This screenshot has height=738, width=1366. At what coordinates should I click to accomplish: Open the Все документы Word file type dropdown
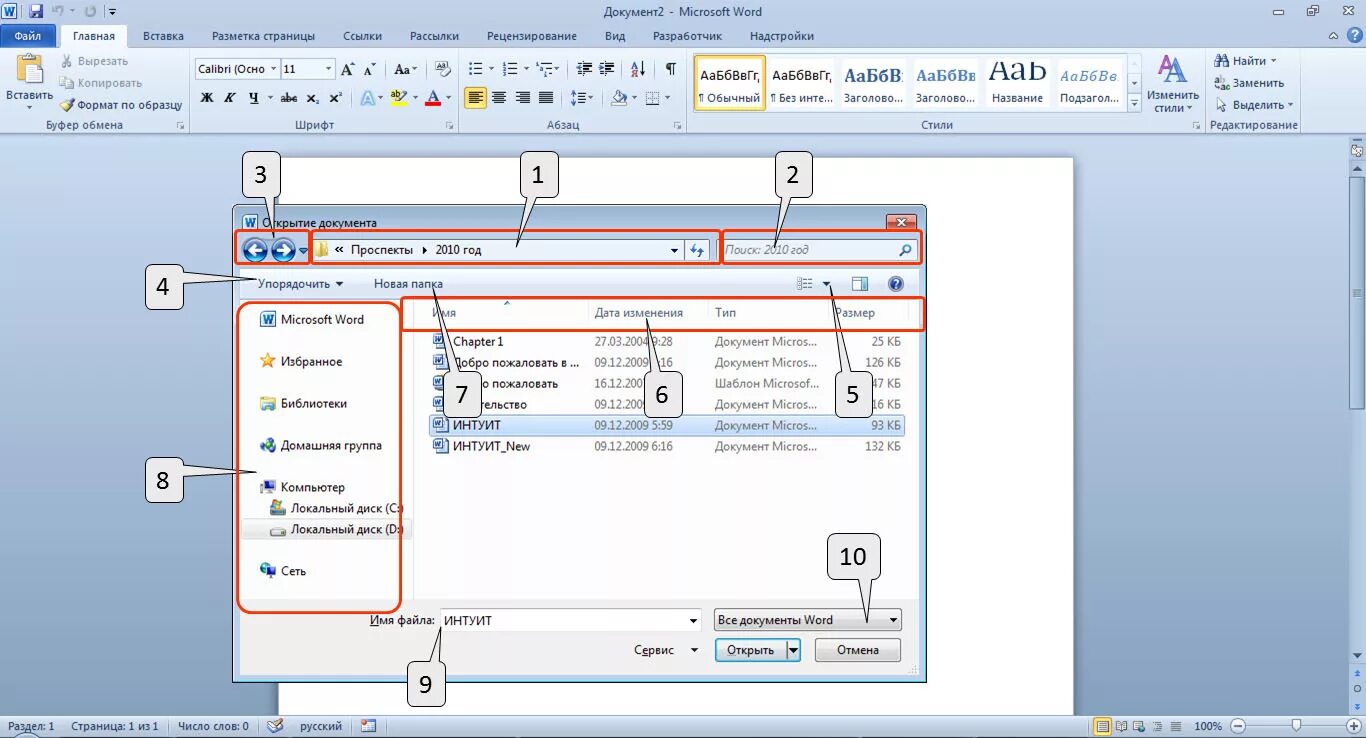[x=808, y=620]
